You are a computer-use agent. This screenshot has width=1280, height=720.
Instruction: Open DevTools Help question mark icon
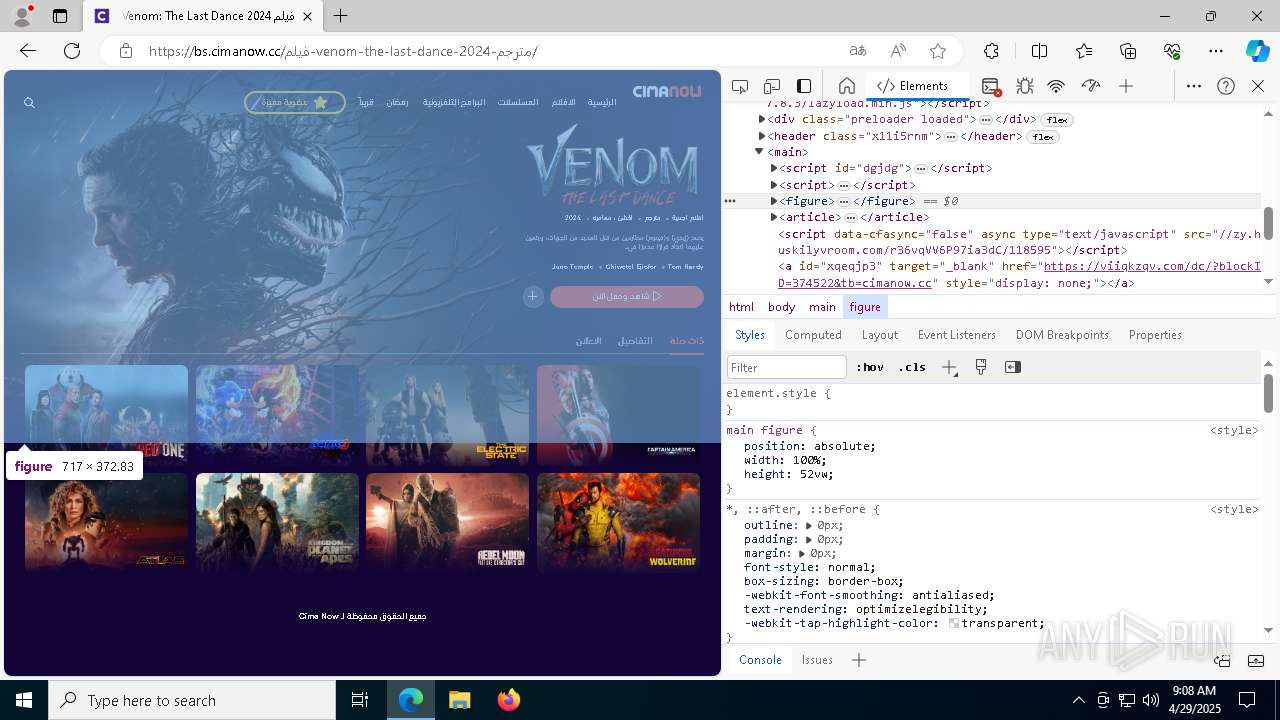click(1226, 86)
